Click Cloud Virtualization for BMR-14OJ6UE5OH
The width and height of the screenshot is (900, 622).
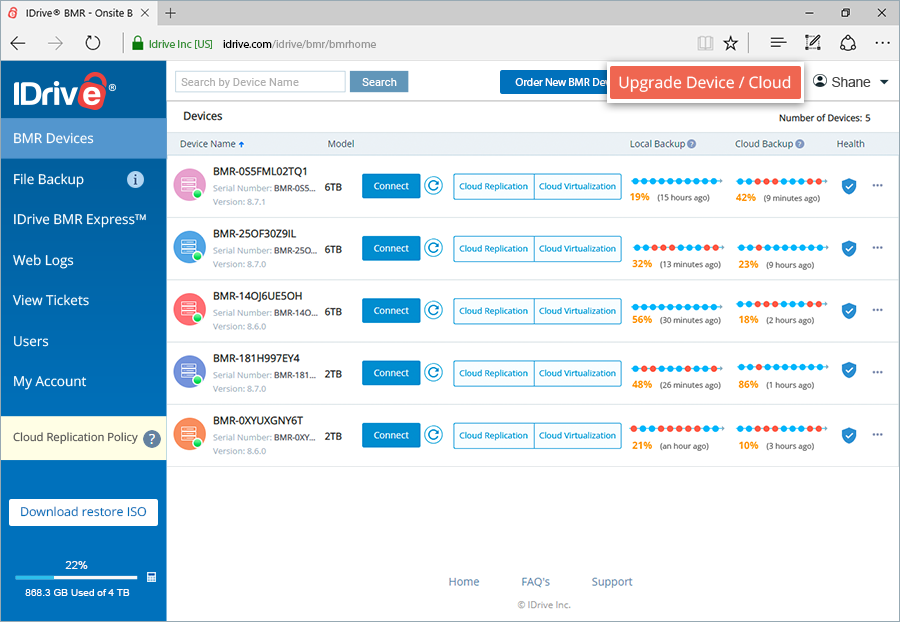coord(577,311)
